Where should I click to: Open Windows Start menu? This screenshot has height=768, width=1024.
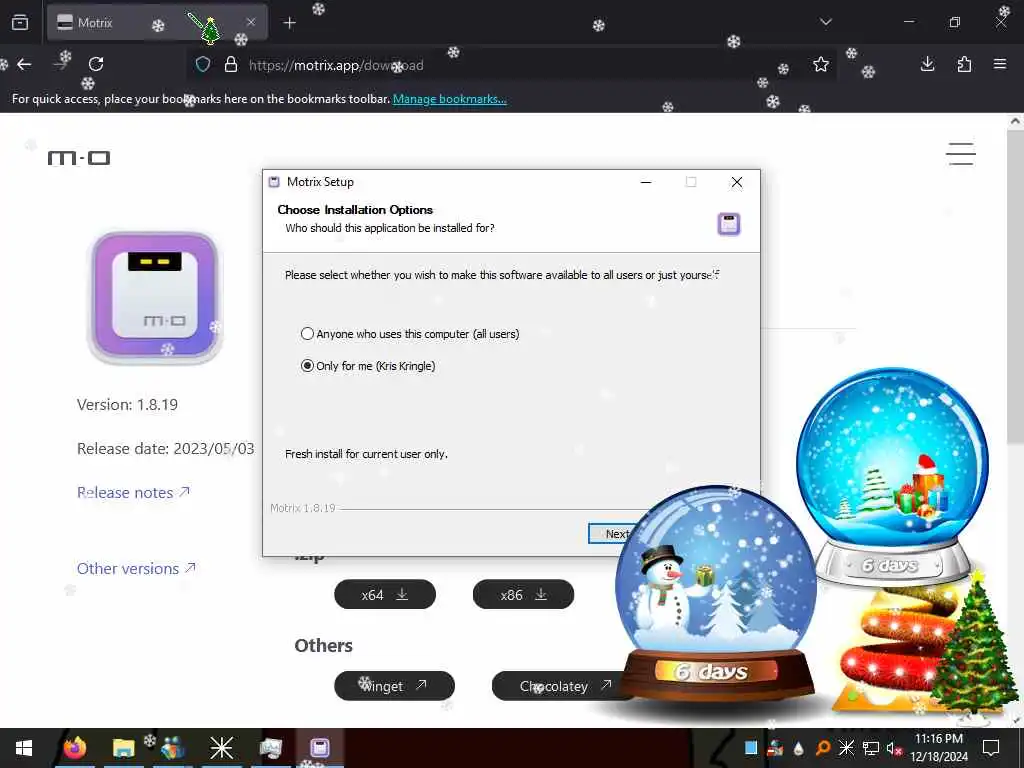[24, 748]
